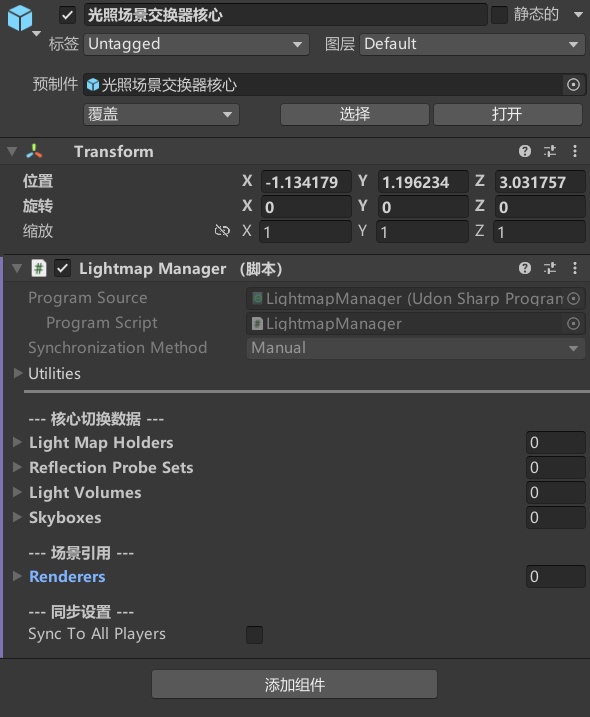Toggle the GameObject active checkbox
Viewport: 590px width, 717px height.
point(67,15)
